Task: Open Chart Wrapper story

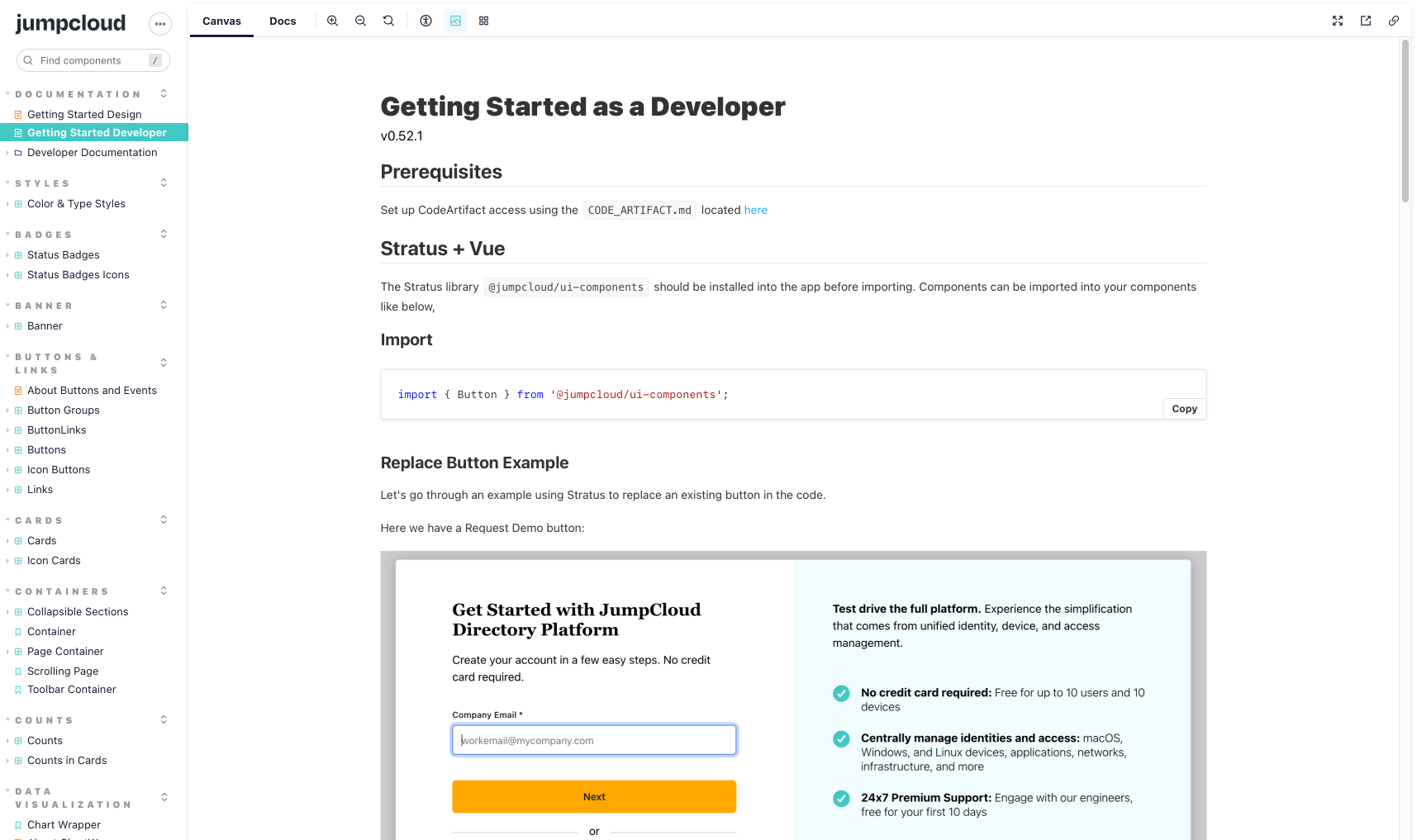Action: pyautogui.click(x=64, y=825)
